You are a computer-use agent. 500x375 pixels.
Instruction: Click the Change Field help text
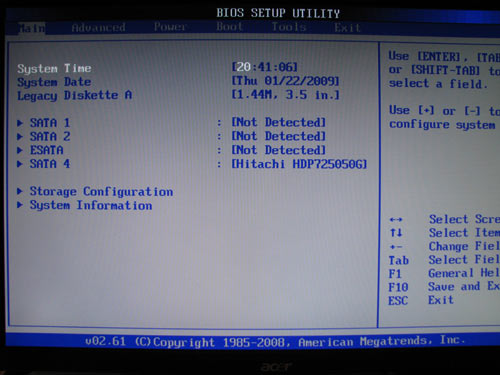pos(464,246)
